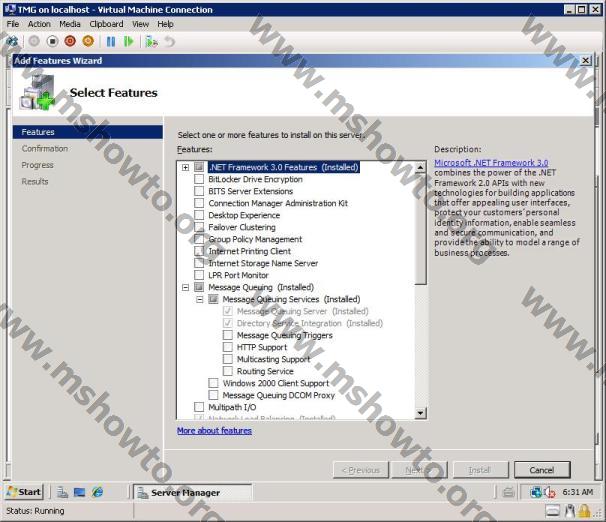Click the Server Manager quick launch icon
The image size is (606, 522).
62,492
